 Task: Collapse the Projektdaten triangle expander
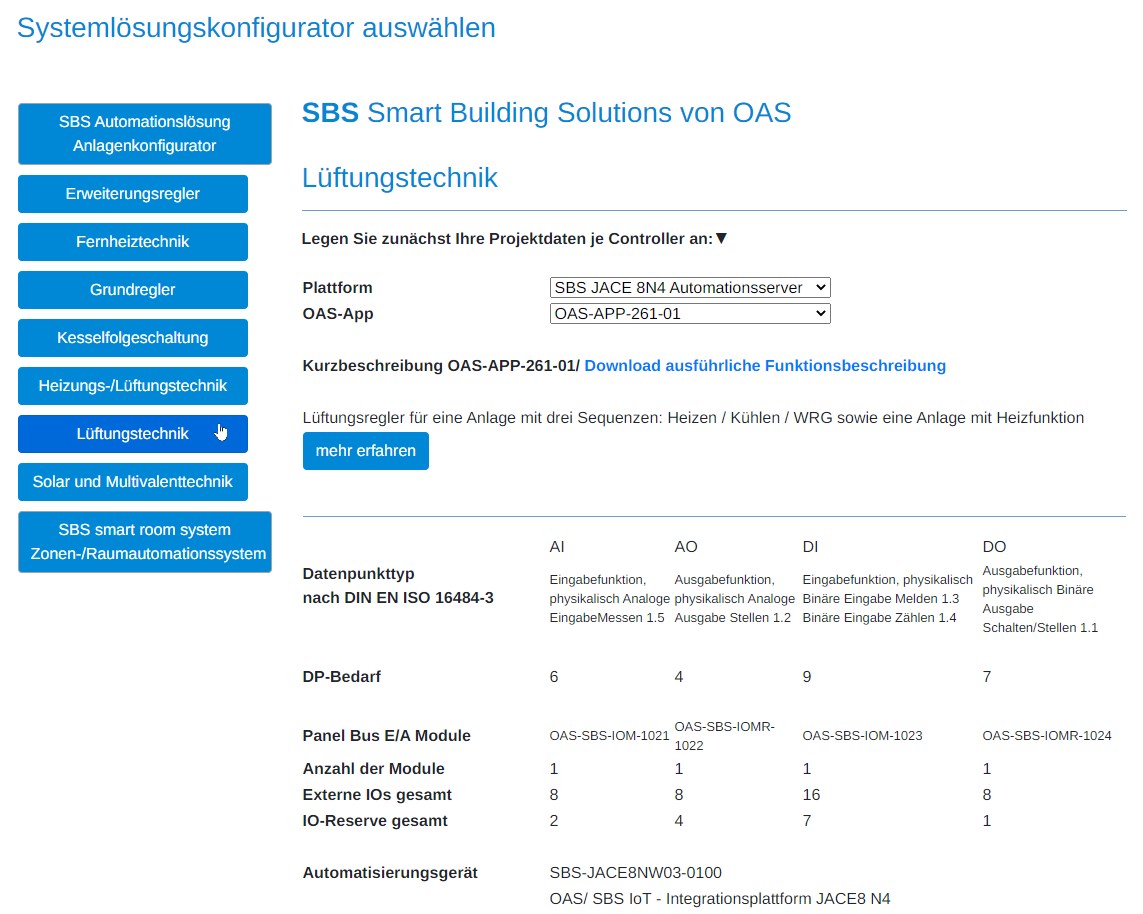click(722, 238)
